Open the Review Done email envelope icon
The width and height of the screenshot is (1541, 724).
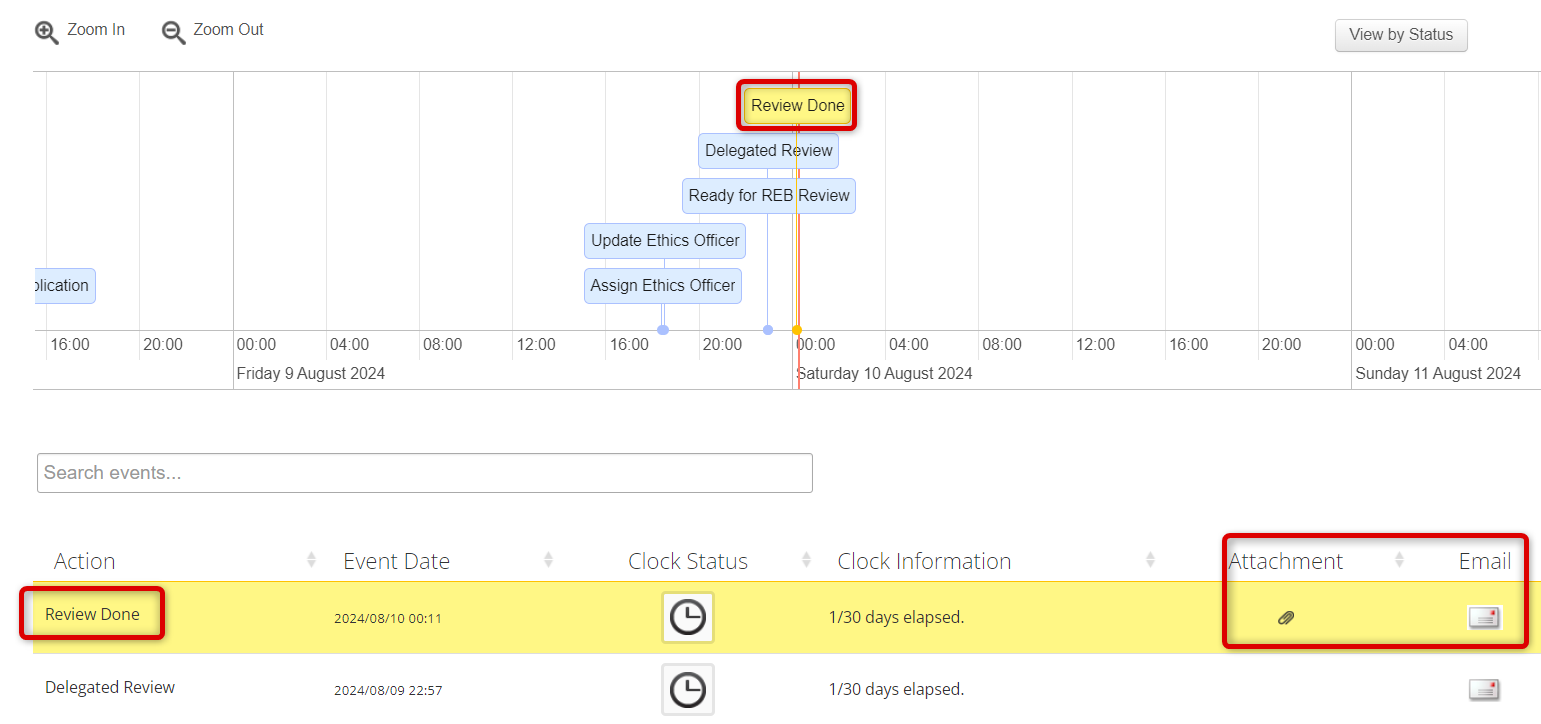pyautogui.click(x=1484, y=618)
